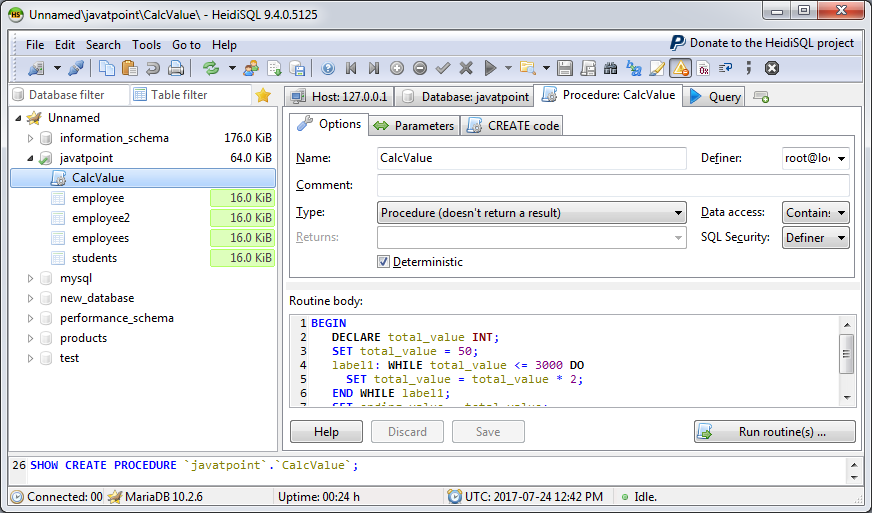The width and height of the screenshot is (872, 513).
Task: Expand the performance_schema database node
Action: [x=31, y=318]
